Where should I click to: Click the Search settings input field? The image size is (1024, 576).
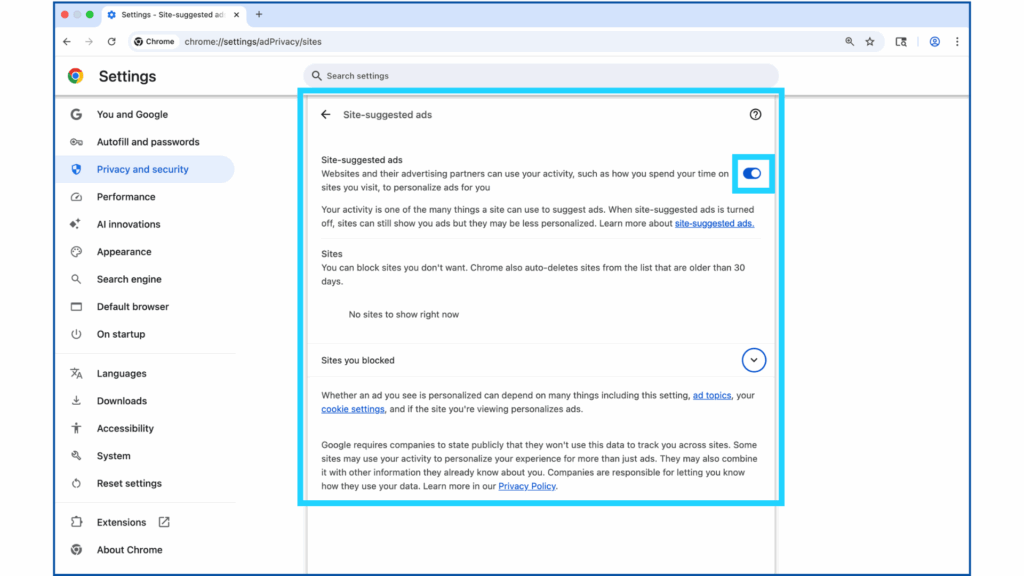[x=540, y=76]
